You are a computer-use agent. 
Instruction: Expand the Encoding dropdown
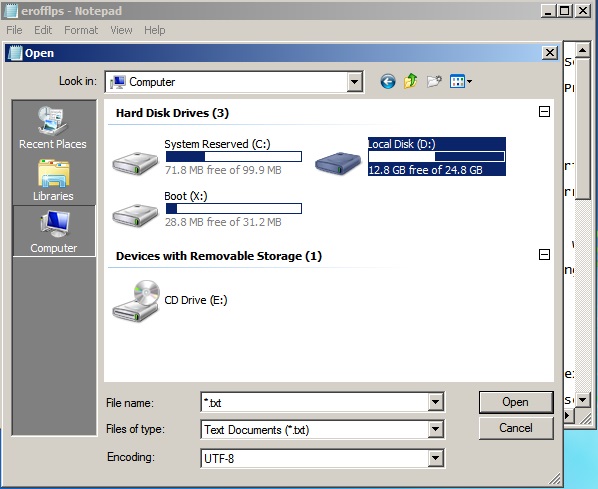435,458
